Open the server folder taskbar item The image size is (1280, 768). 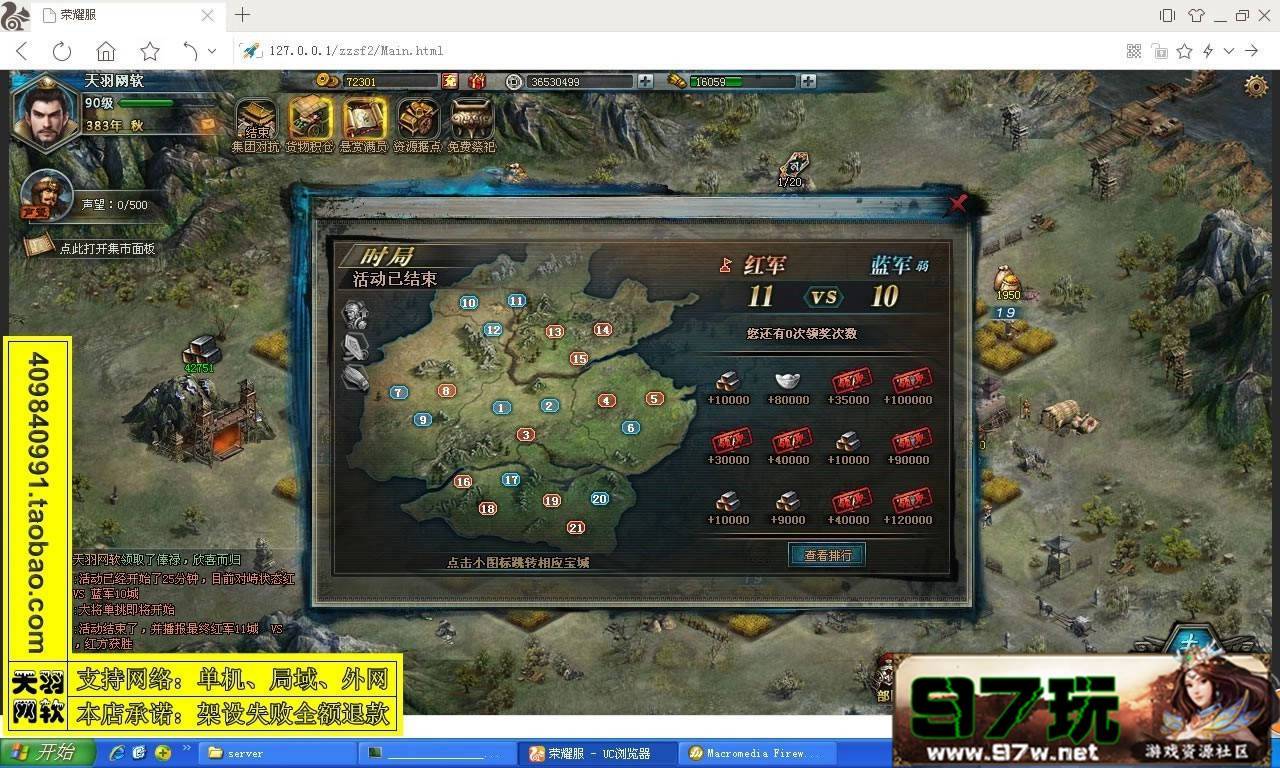pos(278,753)
